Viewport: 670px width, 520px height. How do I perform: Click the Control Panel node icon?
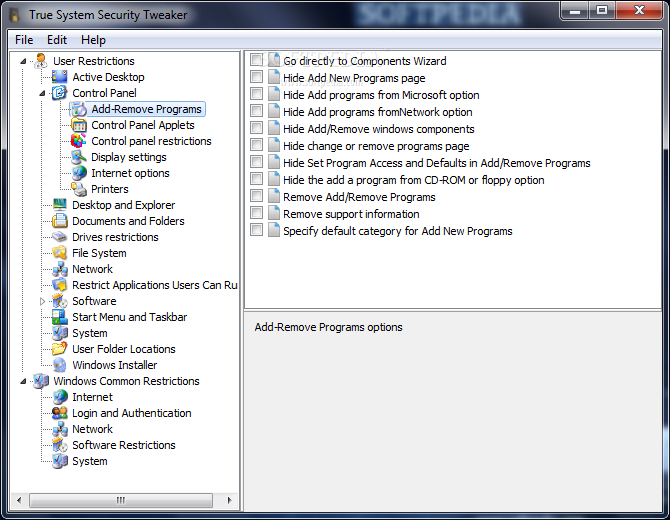pyautogui.click(x=59, y=93)
